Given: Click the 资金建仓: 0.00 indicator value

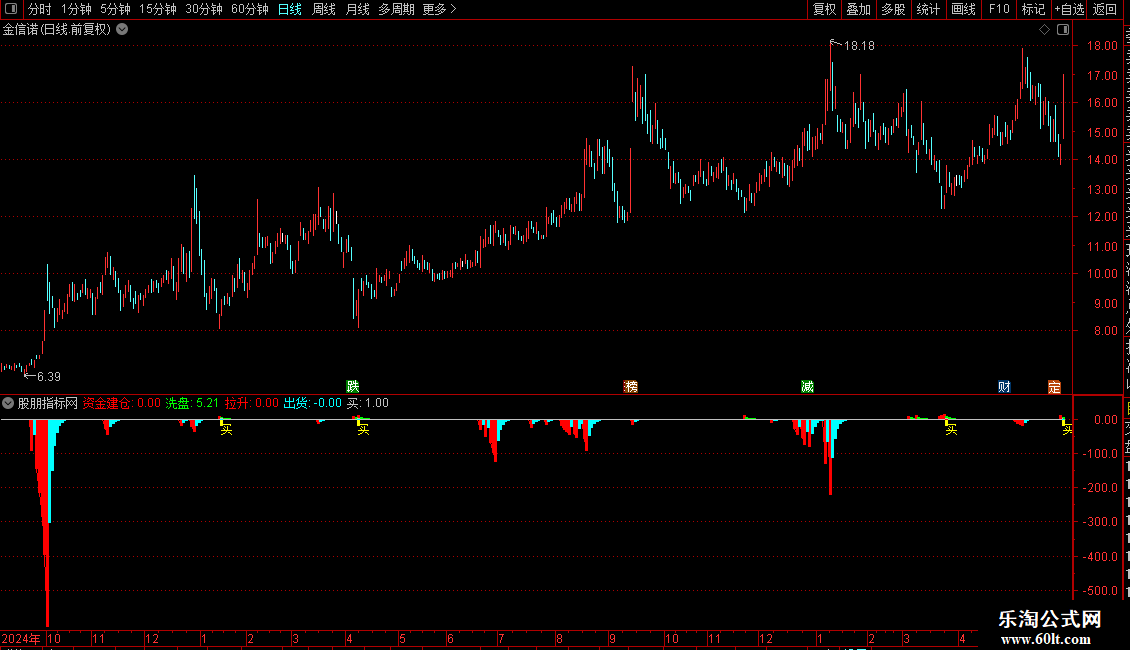Looking at the screenshot, I should coord(122,404).
